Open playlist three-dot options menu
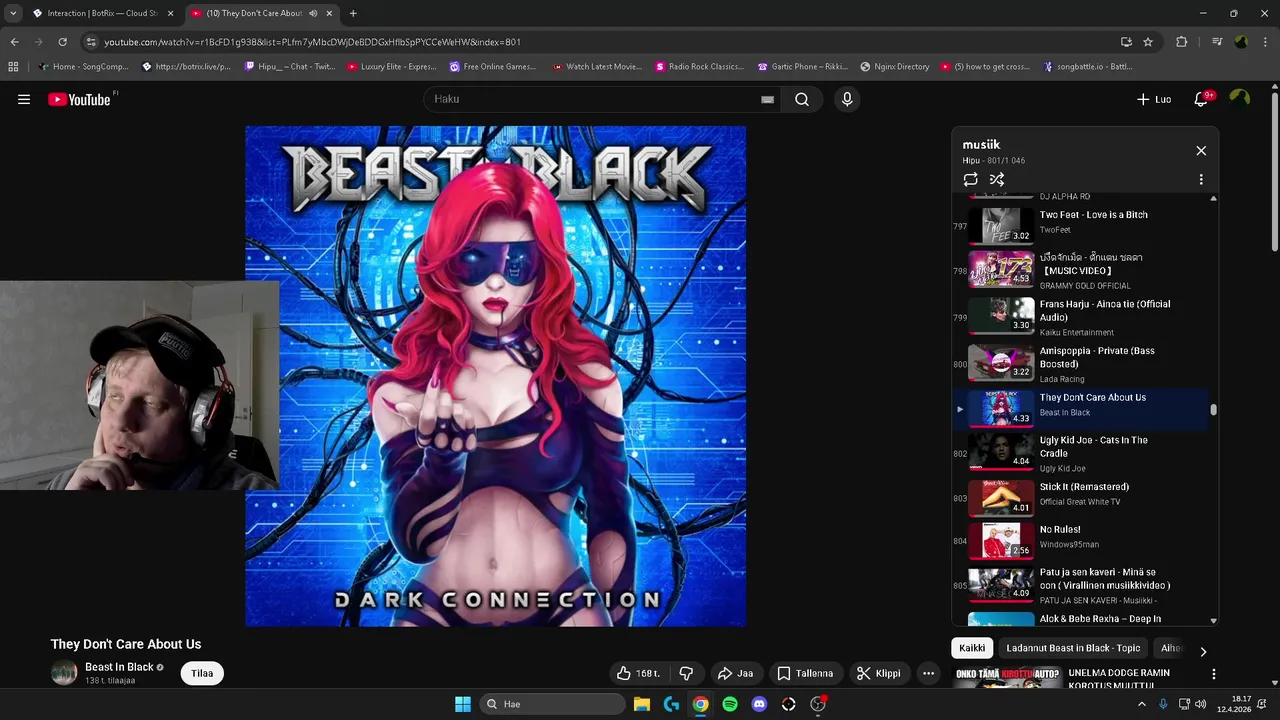Viewport: 1280px width, 720px height. (x=1201, y=179)
